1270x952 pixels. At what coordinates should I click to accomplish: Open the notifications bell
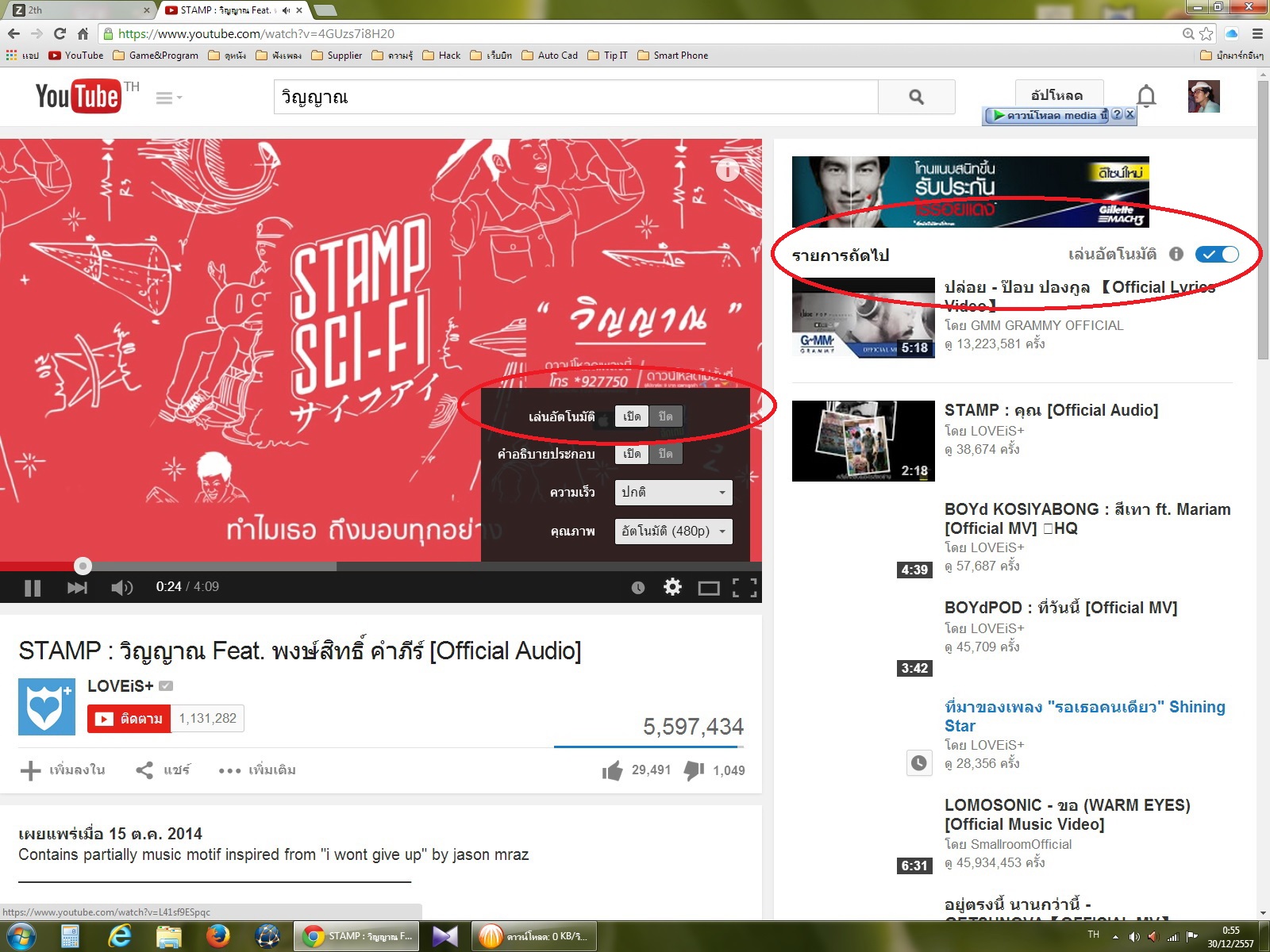point(1146,96)
